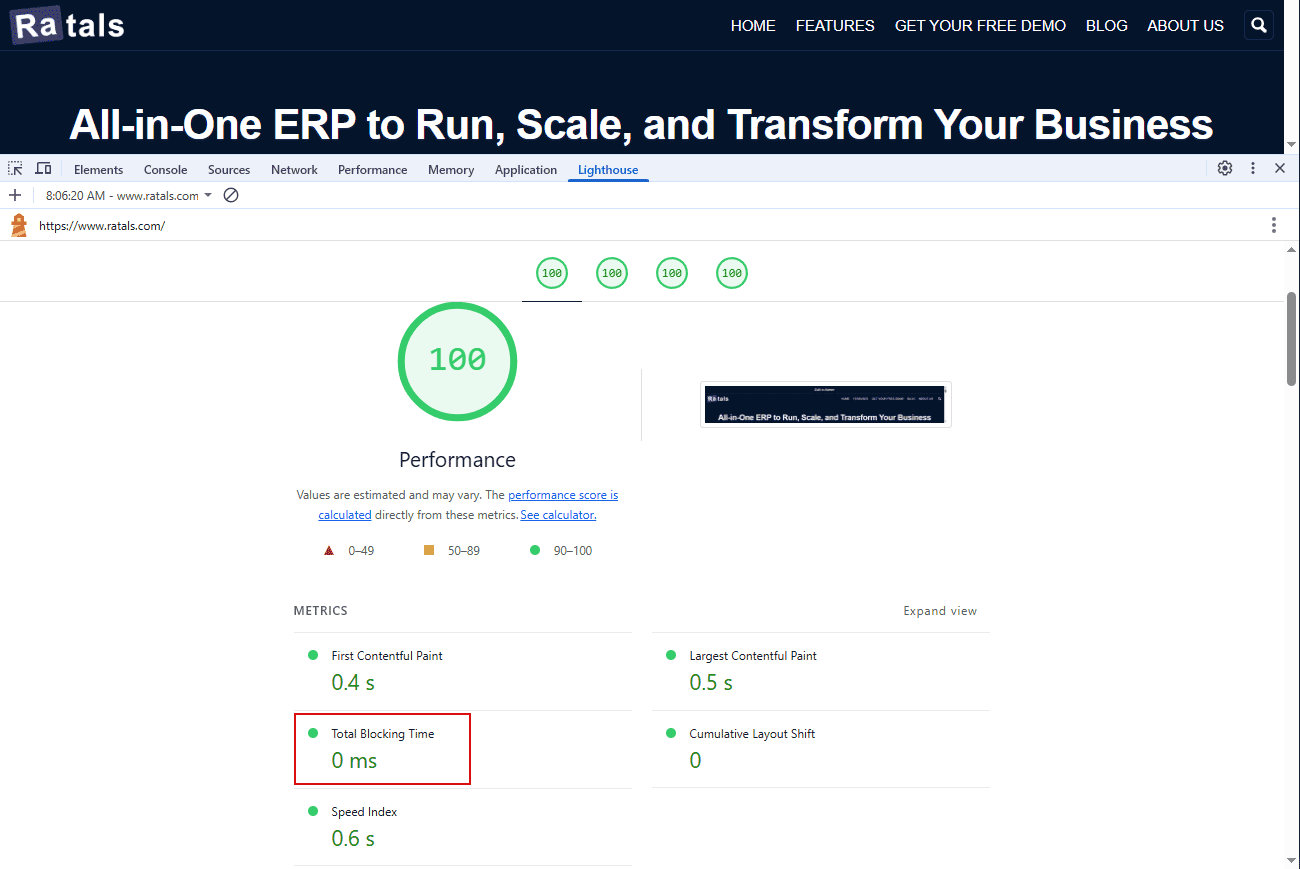
Task: Click the page screenshot thumbnail
Action: coord(825,404)
